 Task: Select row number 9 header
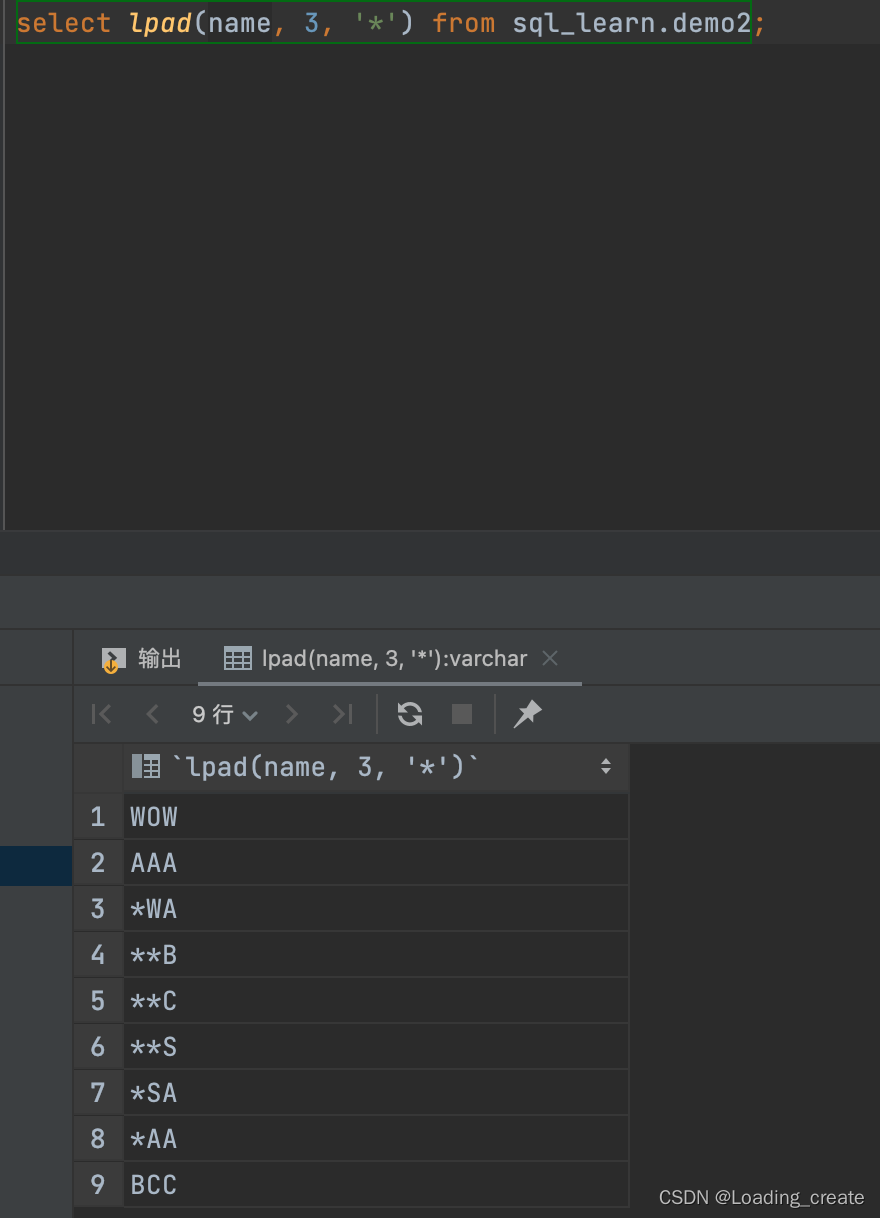point(98,1185)
